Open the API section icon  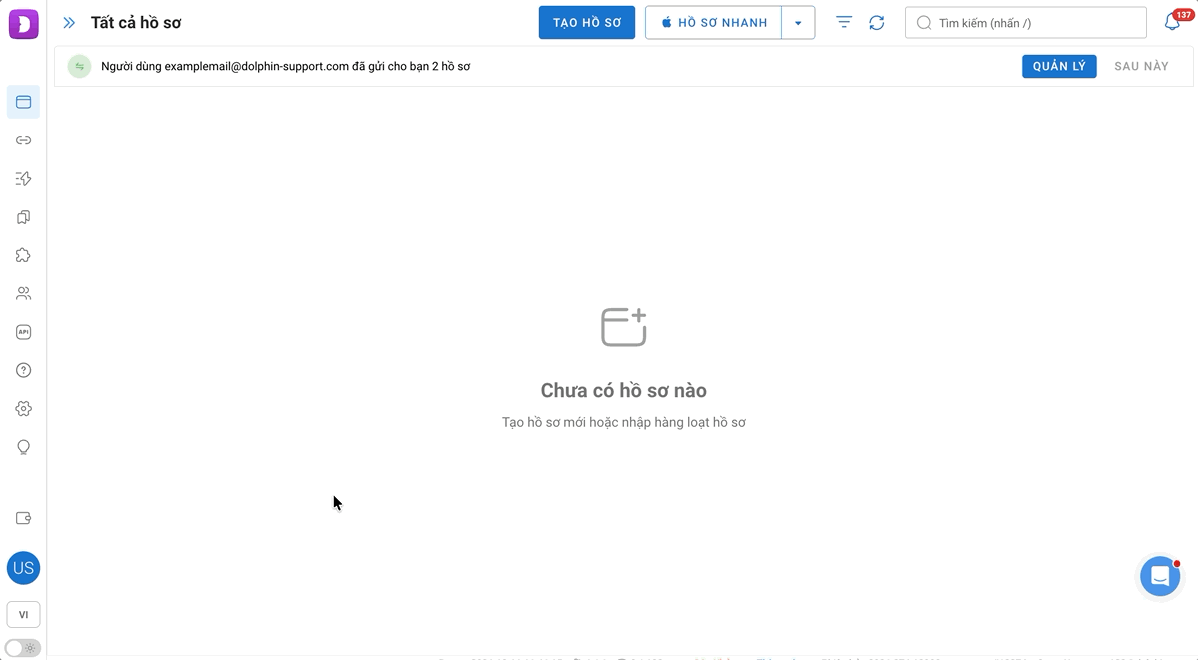(24, 332)
